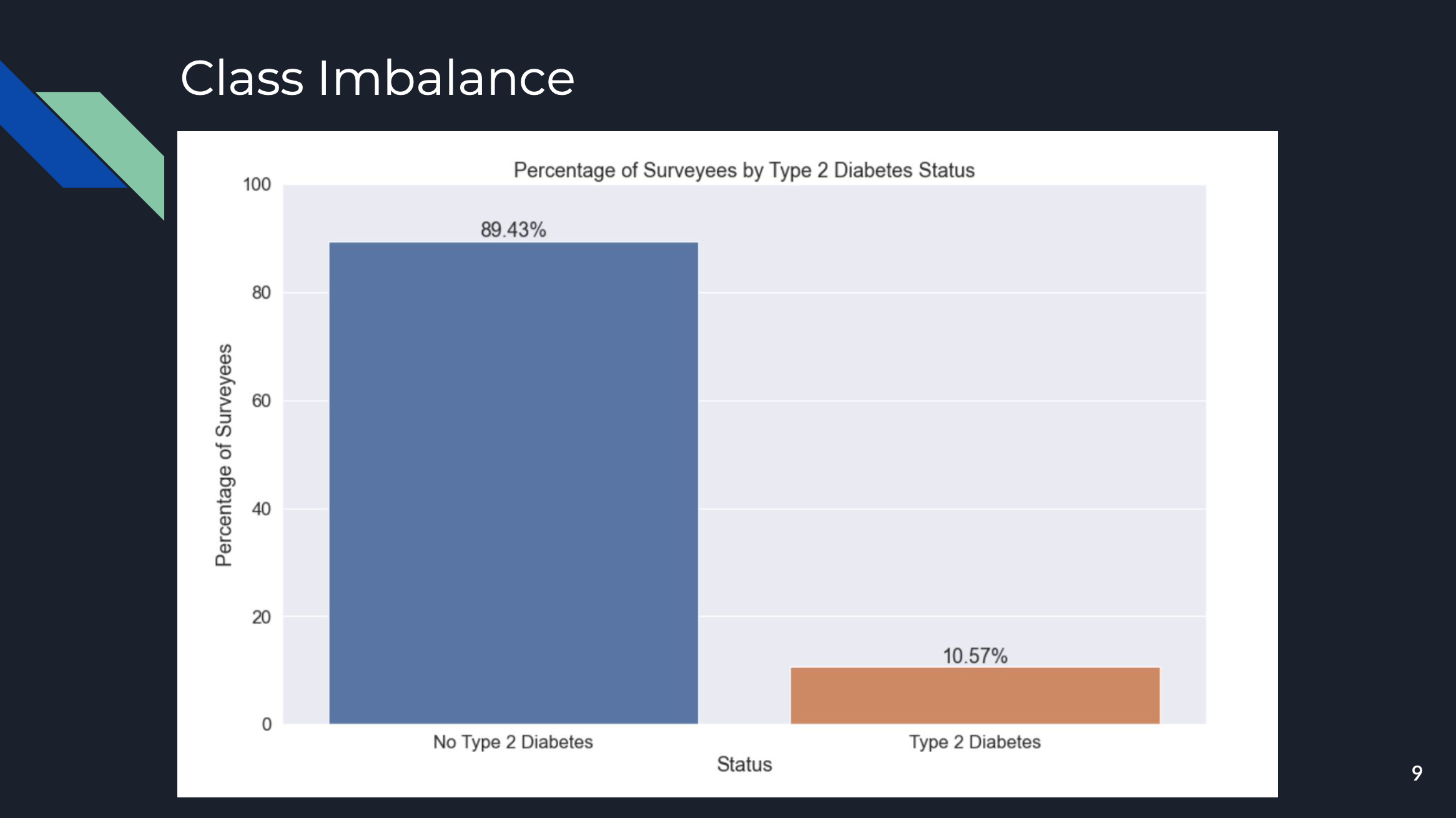Click the Type 2 Diabetes tick label
This screenshot has height=818, width=1456.
point(975,742)
